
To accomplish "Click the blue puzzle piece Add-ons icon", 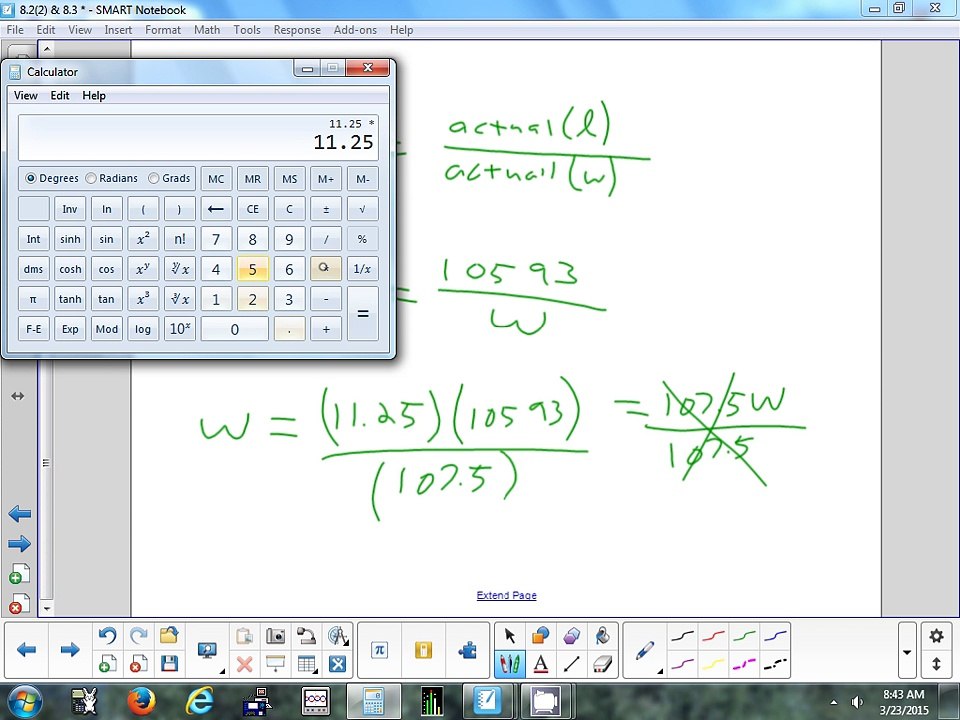I will (468, 650).
